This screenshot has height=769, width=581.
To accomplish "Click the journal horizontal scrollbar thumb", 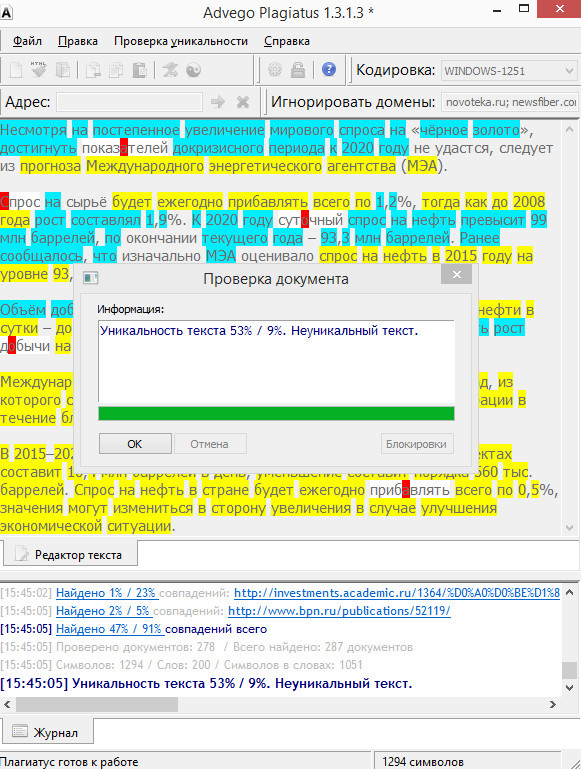I will coord(97,704).
